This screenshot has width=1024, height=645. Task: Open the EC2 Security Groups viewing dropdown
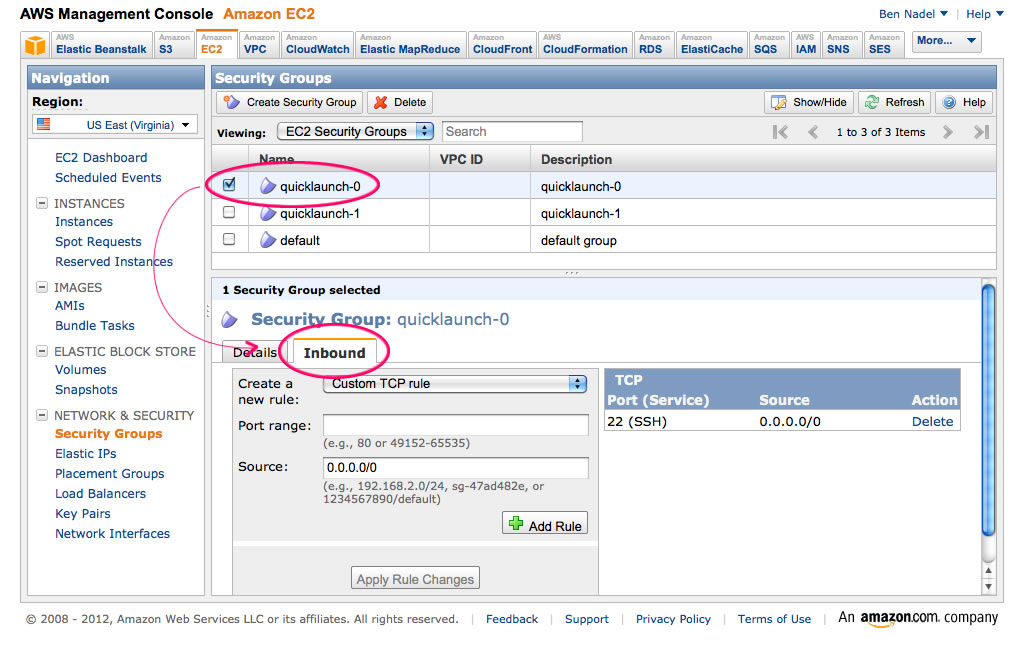355,131
